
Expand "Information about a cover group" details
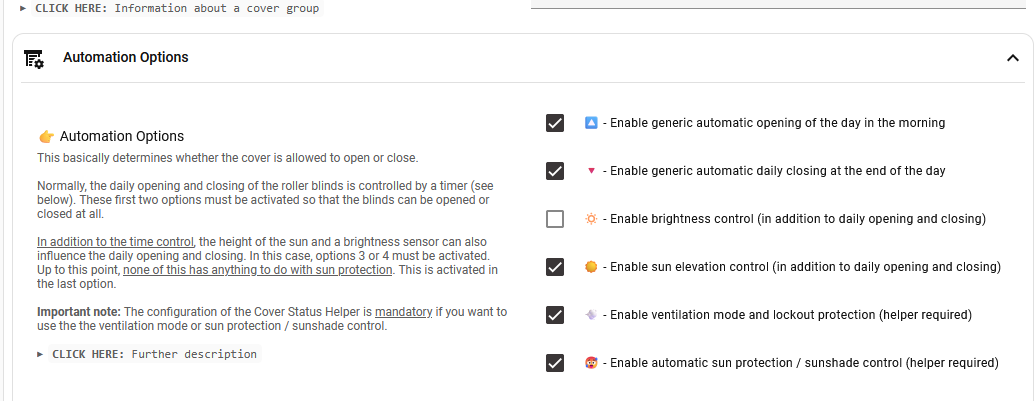point(170,8)
